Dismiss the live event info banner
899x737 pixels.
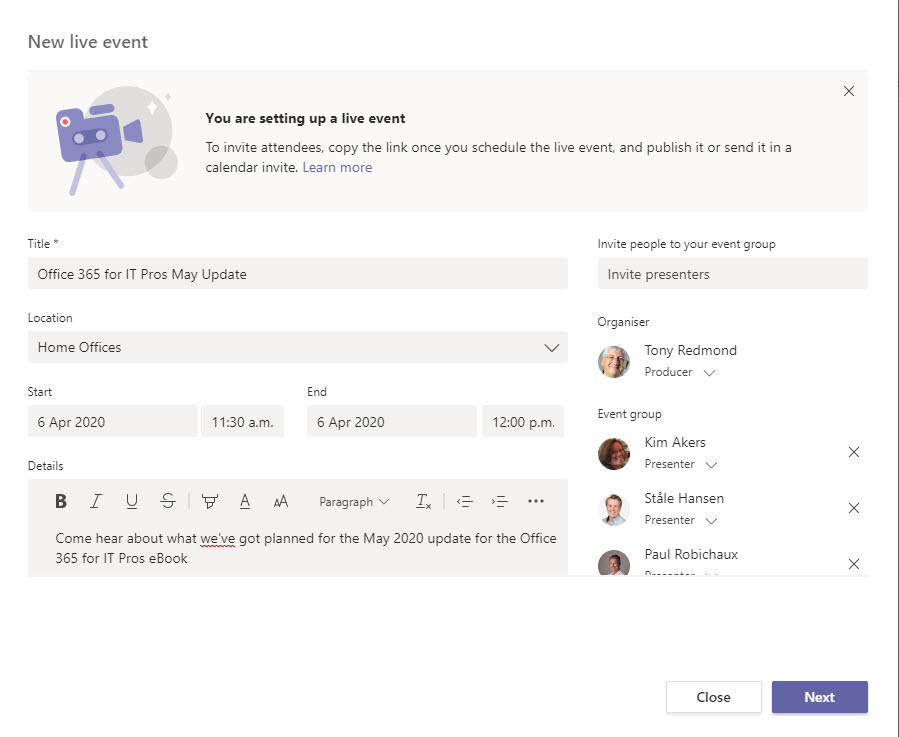point(849,91)
